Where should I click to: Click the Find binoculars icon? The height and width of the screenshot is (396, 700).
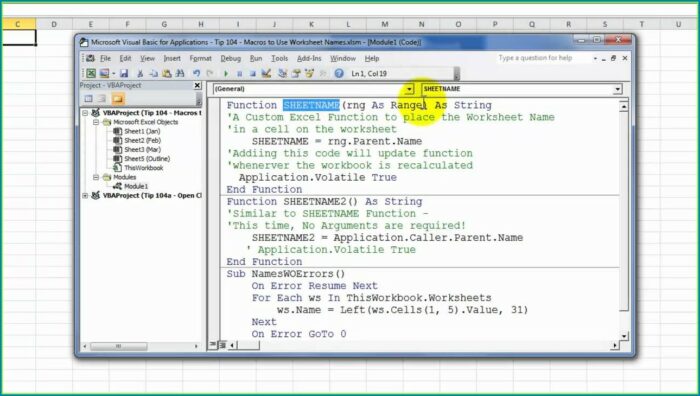click(180, 73)
